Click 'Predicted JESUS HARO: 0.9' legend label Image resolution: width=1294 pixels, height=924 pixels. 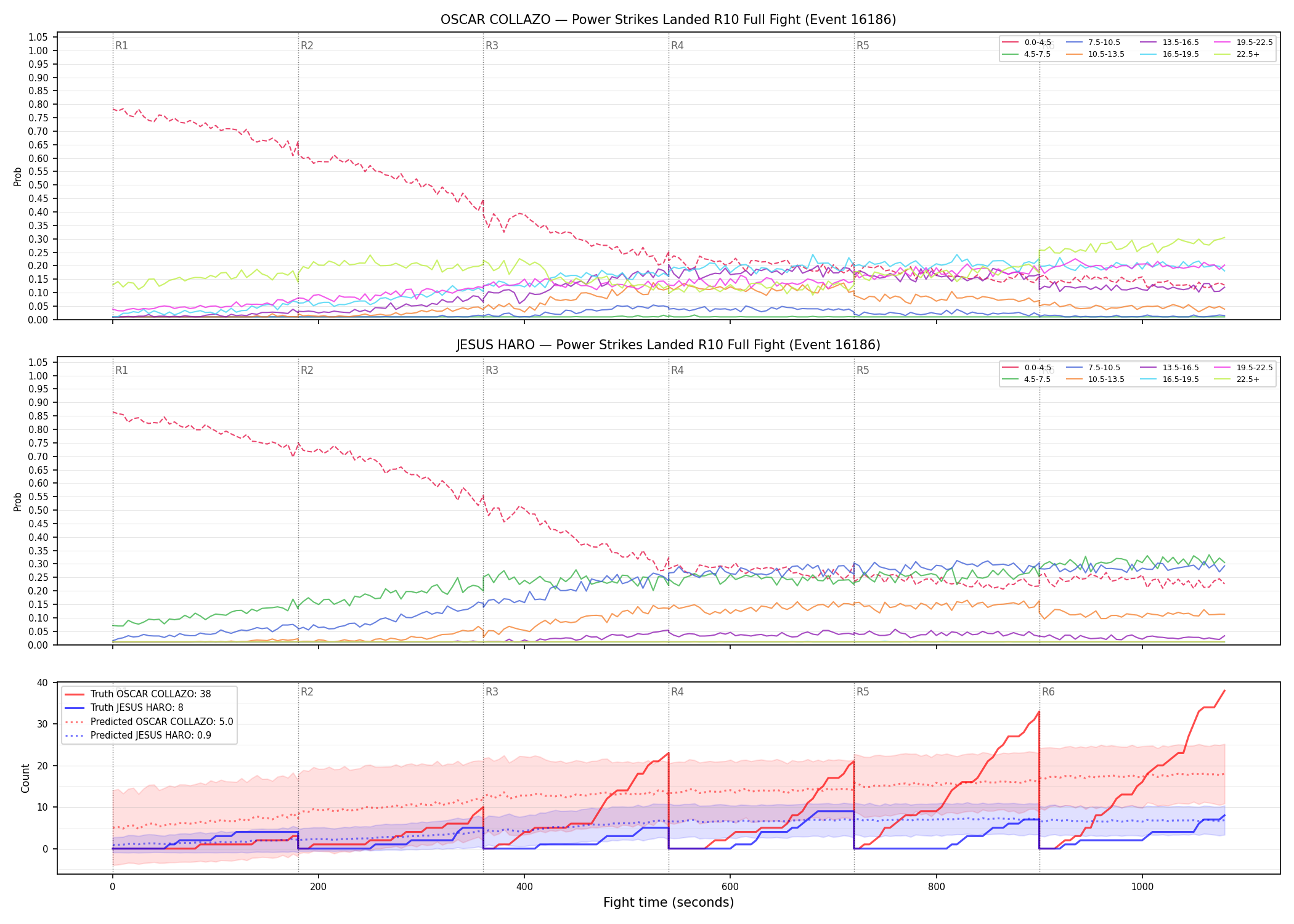pos(150,736)
